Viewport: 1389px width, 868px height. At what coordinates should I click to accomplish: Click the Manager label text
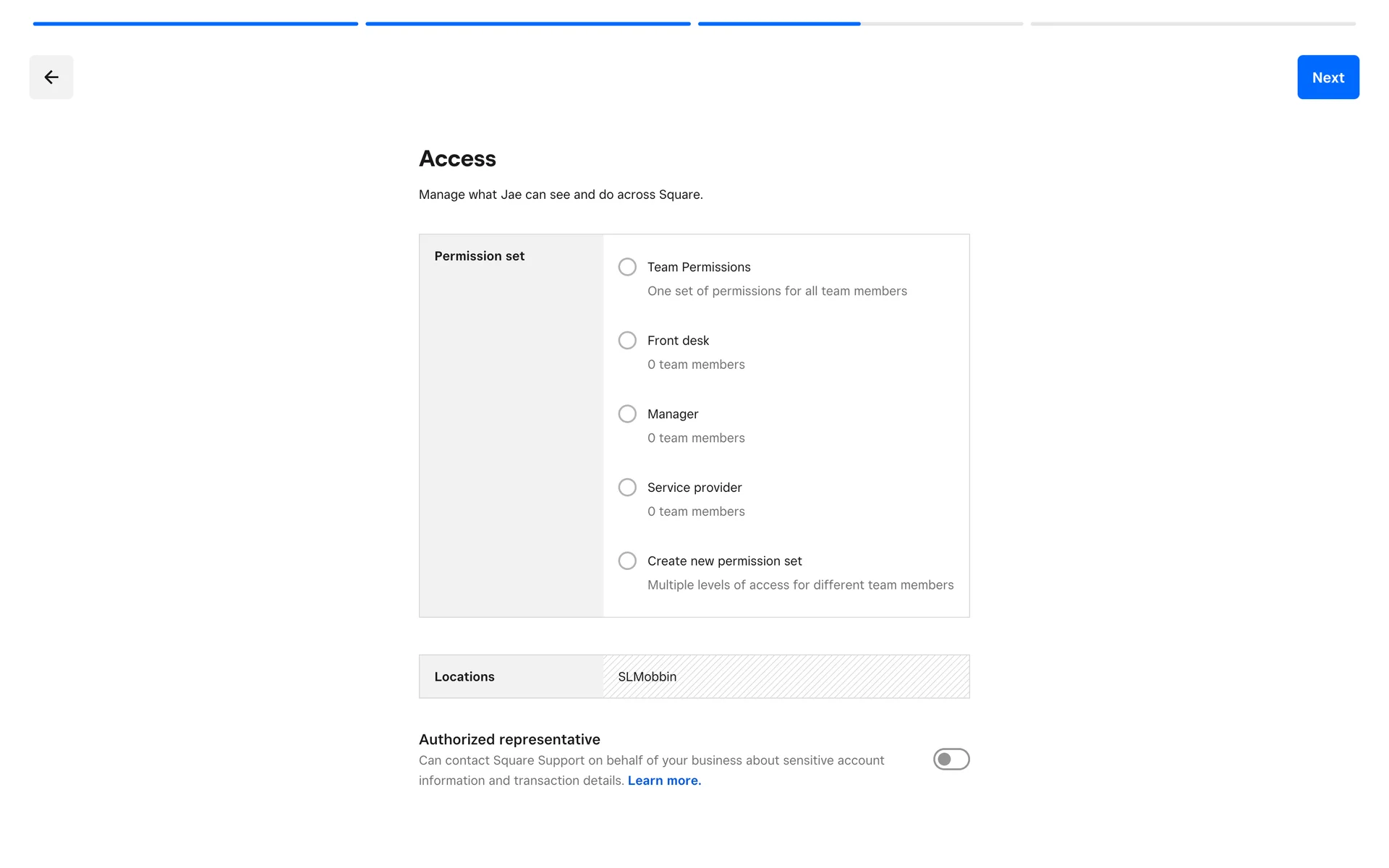coord(673,414)
